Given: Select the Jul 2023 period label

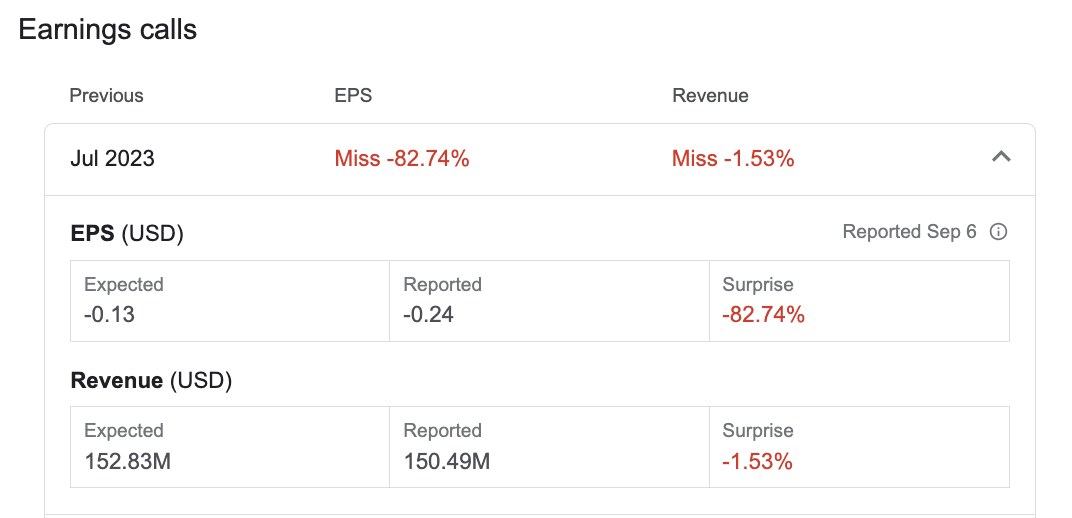Looking at the screenshot, I should click(112, 159).
